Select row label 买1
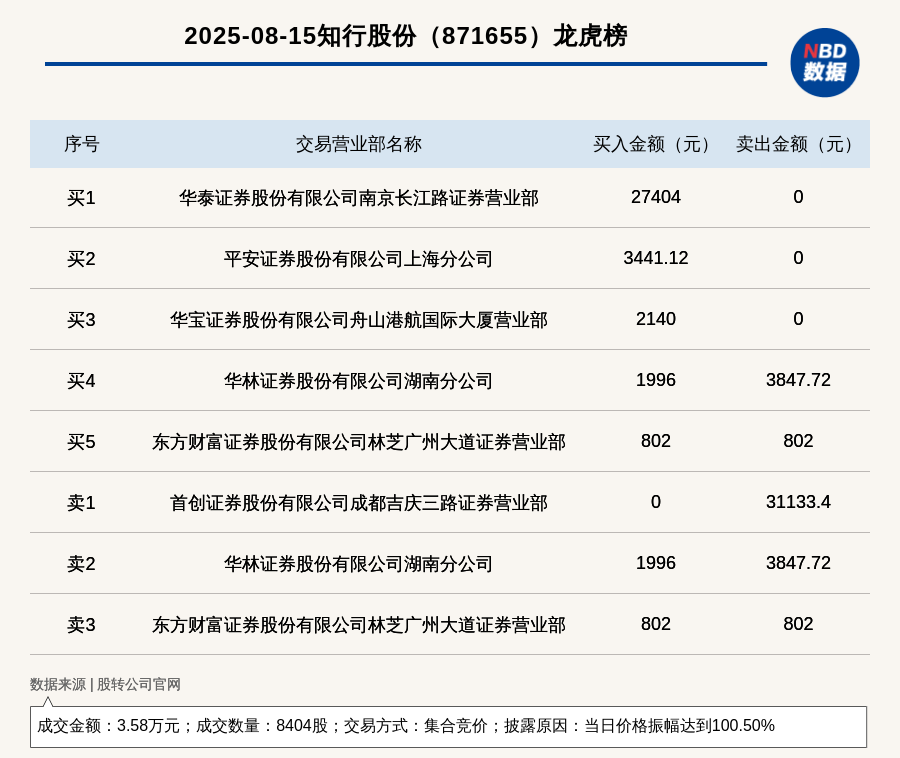900x758 pixels. pyautogui.click(x=82, y=198)
